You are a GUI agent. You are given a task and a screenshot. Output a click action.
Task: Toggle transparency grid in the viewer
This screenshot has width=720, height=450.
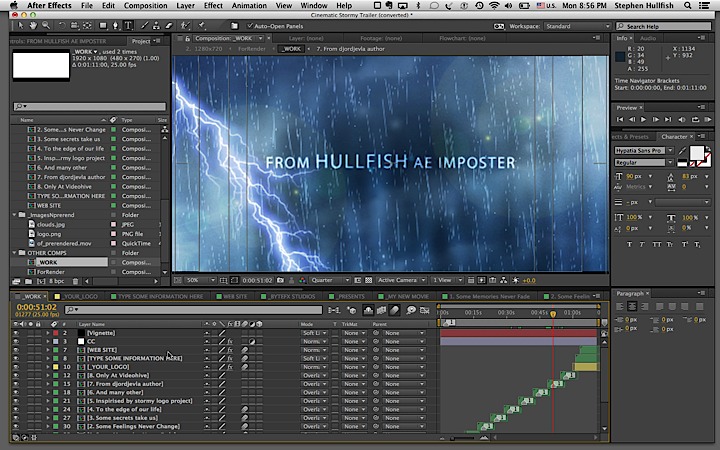(368, 280)
